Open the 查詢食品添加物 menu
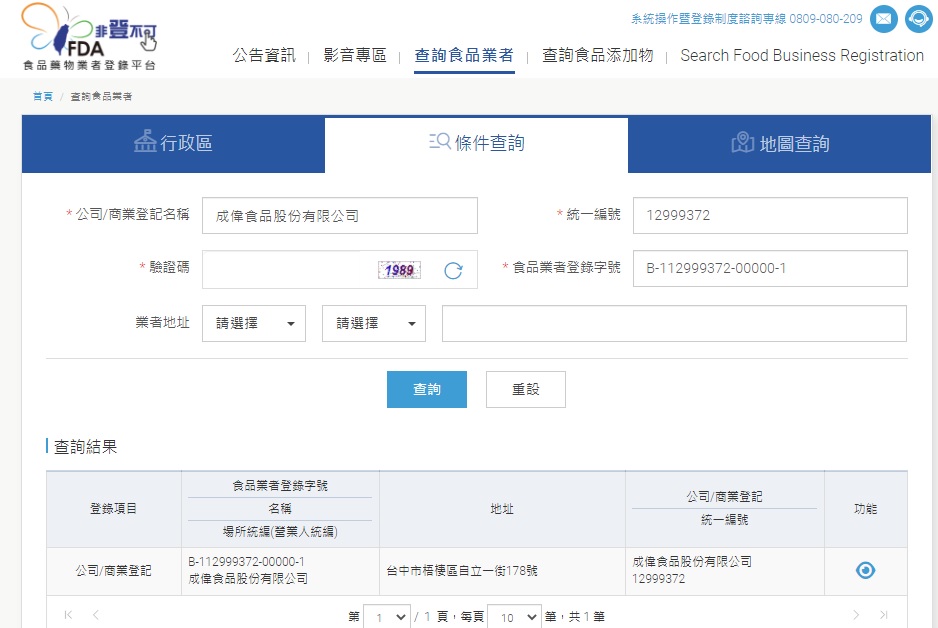Viewport: 938px width, 628px height. [x=597, y=56]
